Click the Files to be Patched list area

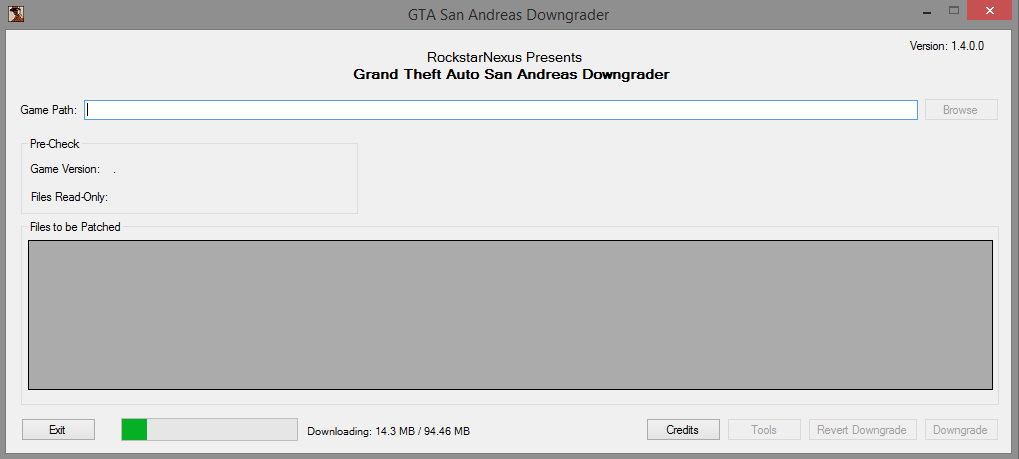(510, 315)
